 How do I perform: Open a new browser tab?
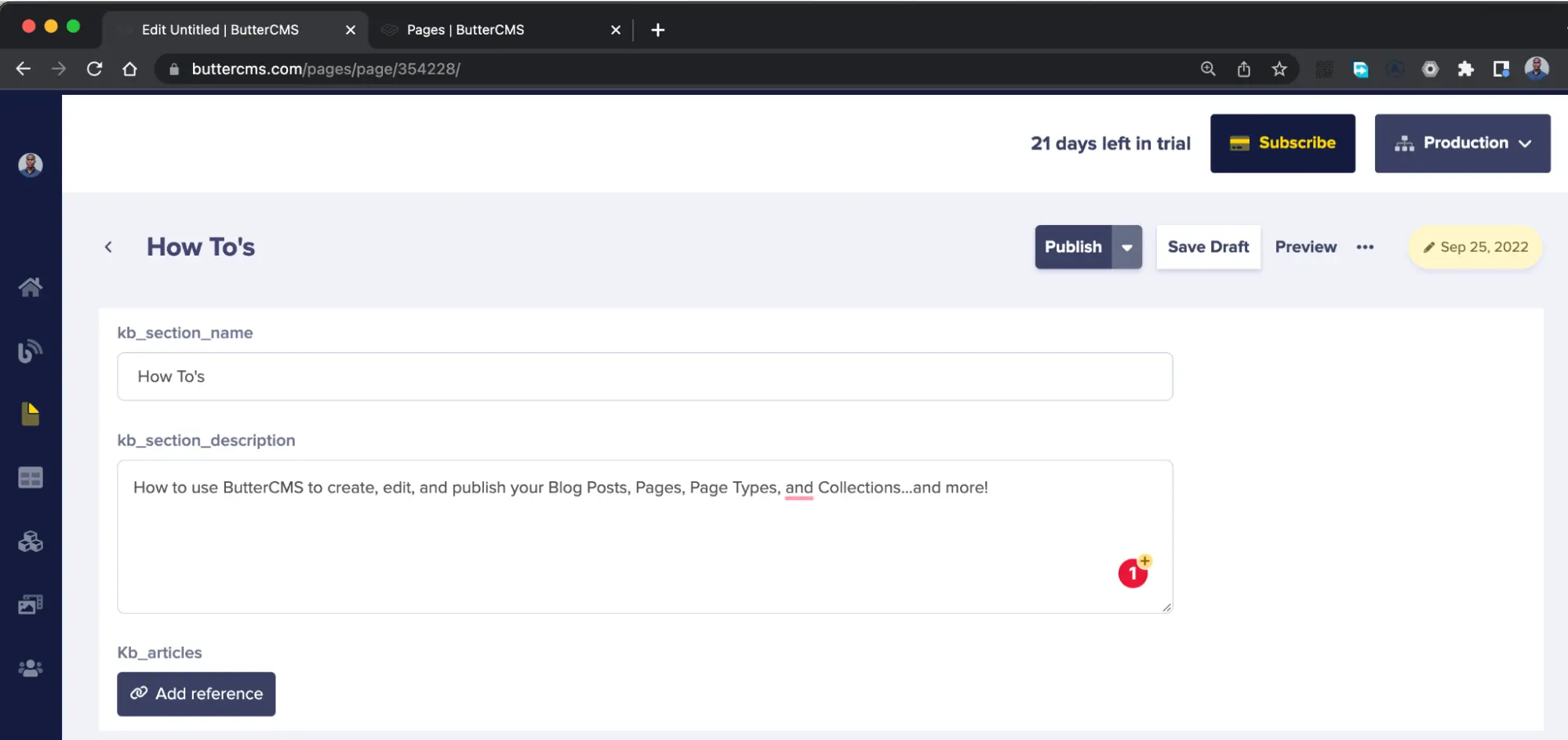coord(658,30)
